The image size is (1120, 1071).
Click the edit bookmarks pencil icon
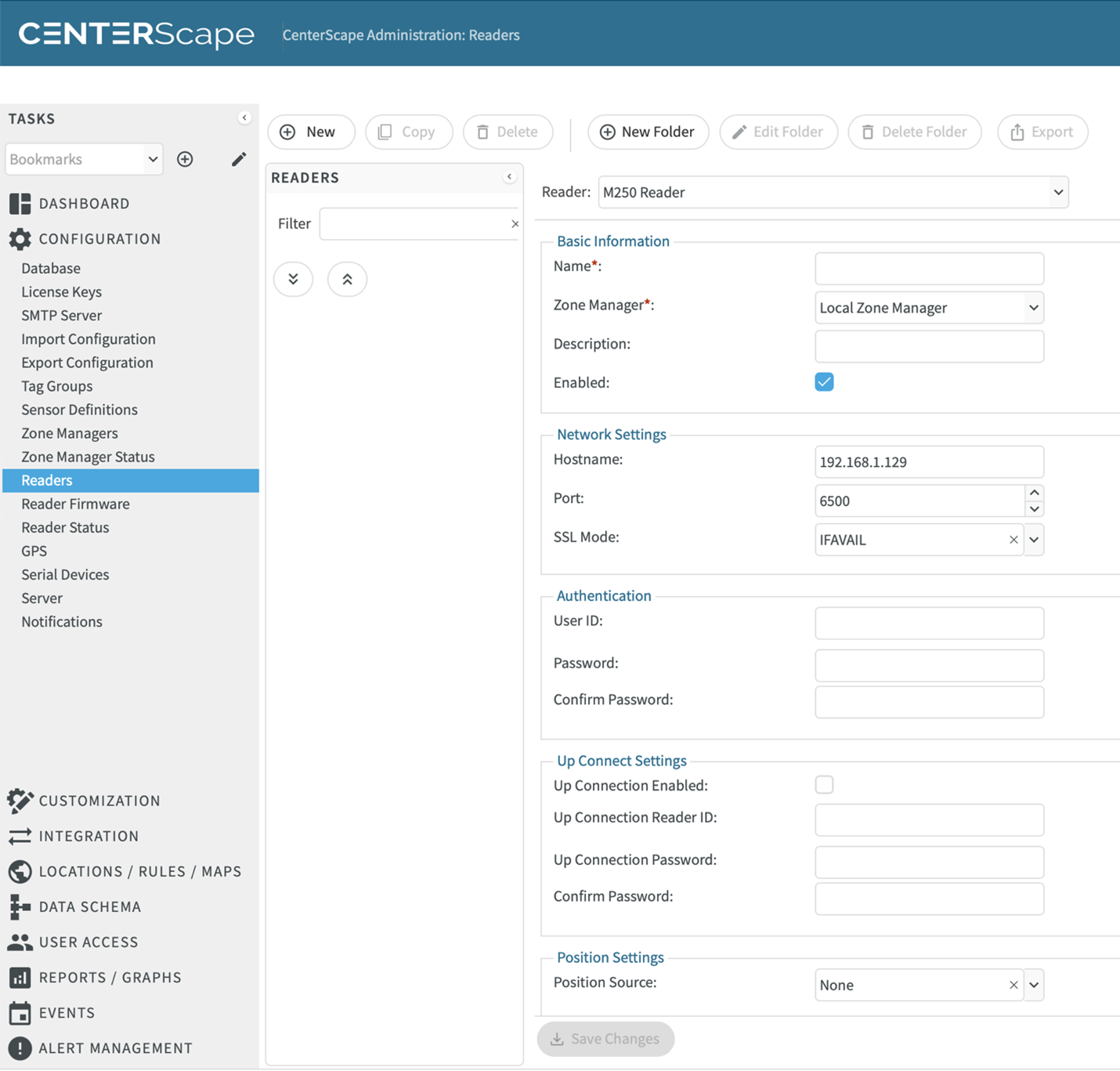pyautogui.click(x=239, y=159)
